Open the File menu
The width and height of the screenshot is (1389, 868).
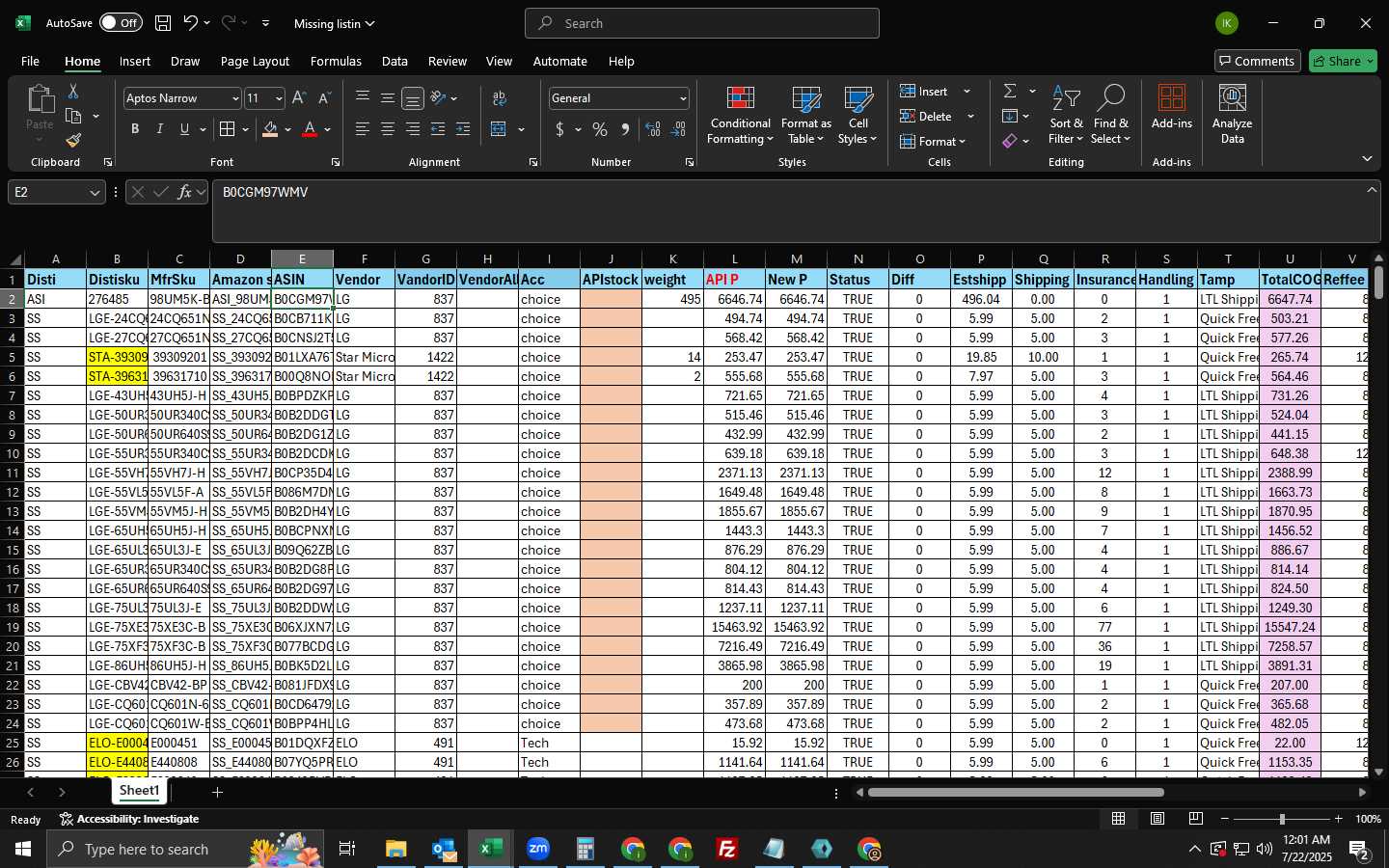pos(30,61)
